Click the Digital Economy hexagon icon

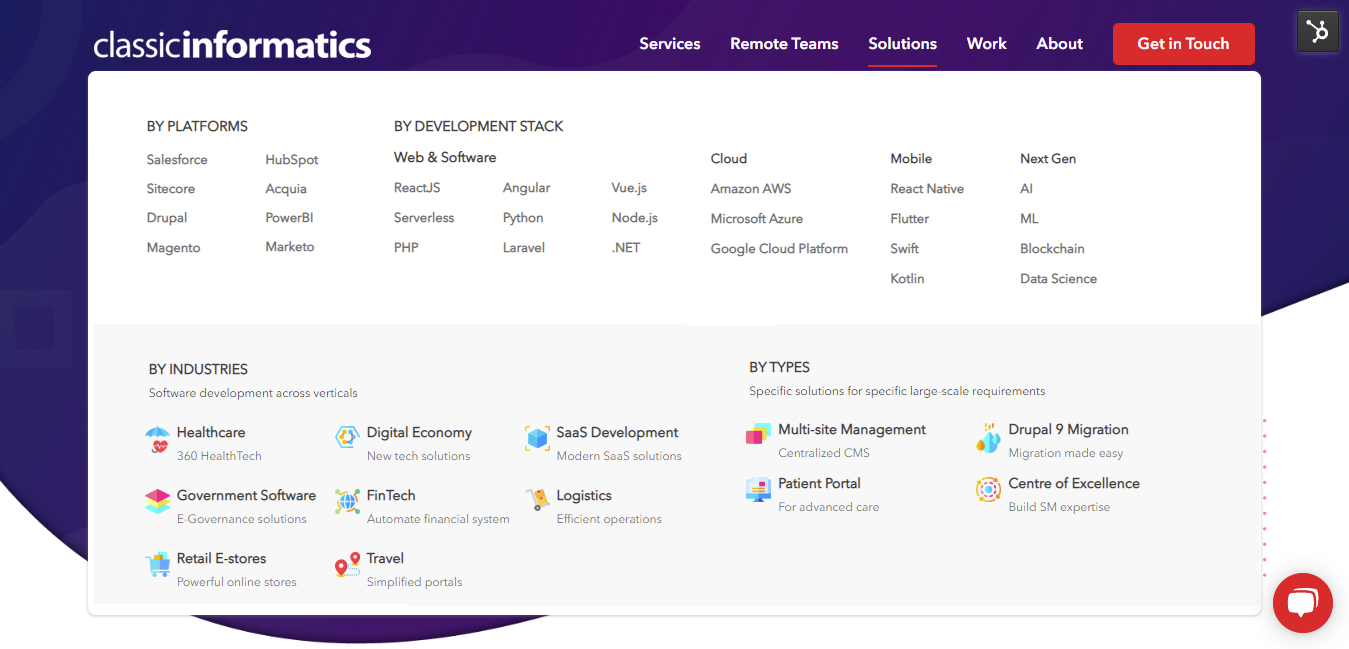click(347, 437)
